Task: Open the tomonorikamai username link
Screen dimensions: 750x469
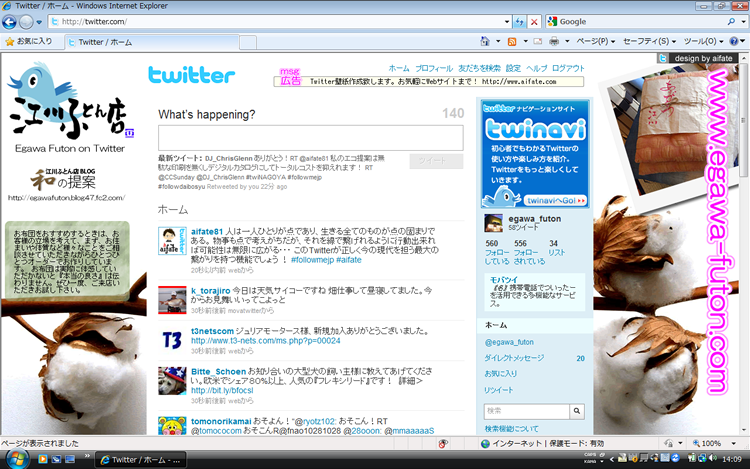Action: click(221, 421)
